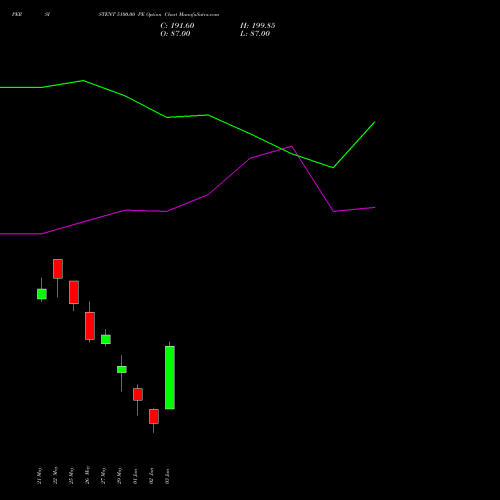This screenshot has height=500, width=500.
Task: Click the '29 May' date axis label
Action: (119, 476)
